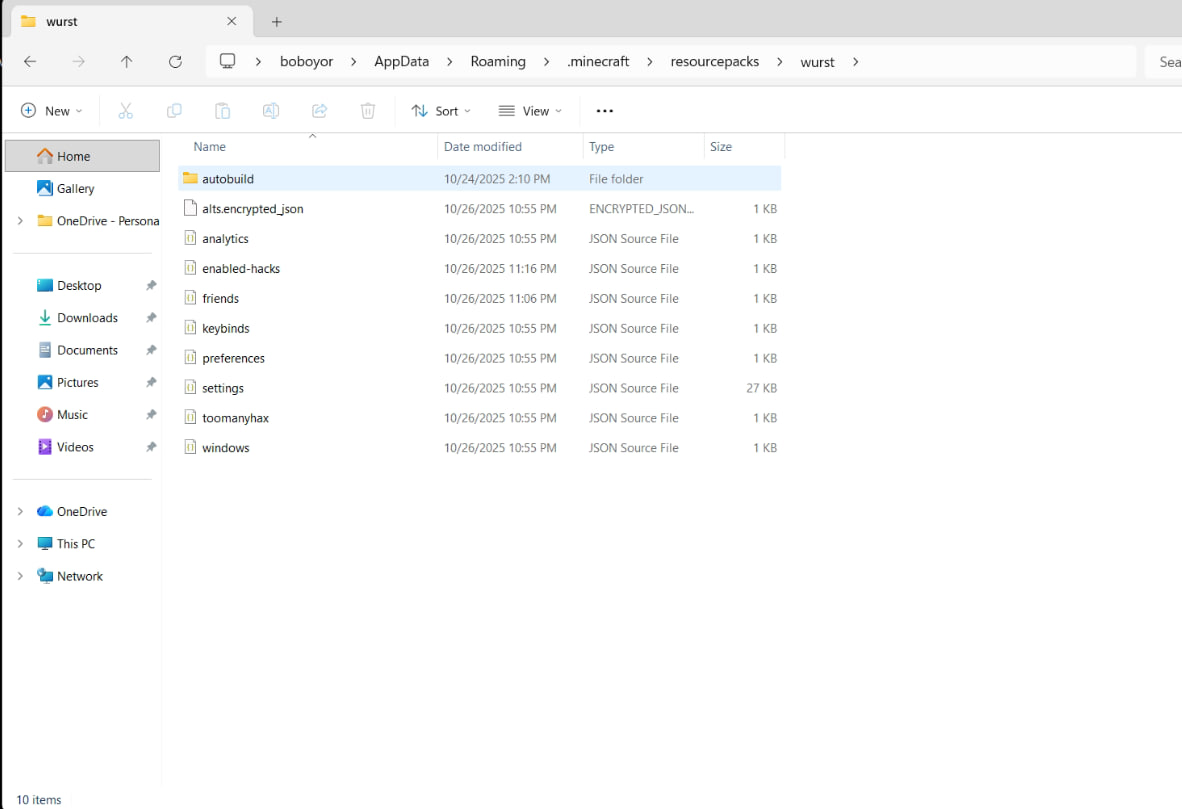
Task: Open Downloads in the sidebar
Action: (87, 318)
